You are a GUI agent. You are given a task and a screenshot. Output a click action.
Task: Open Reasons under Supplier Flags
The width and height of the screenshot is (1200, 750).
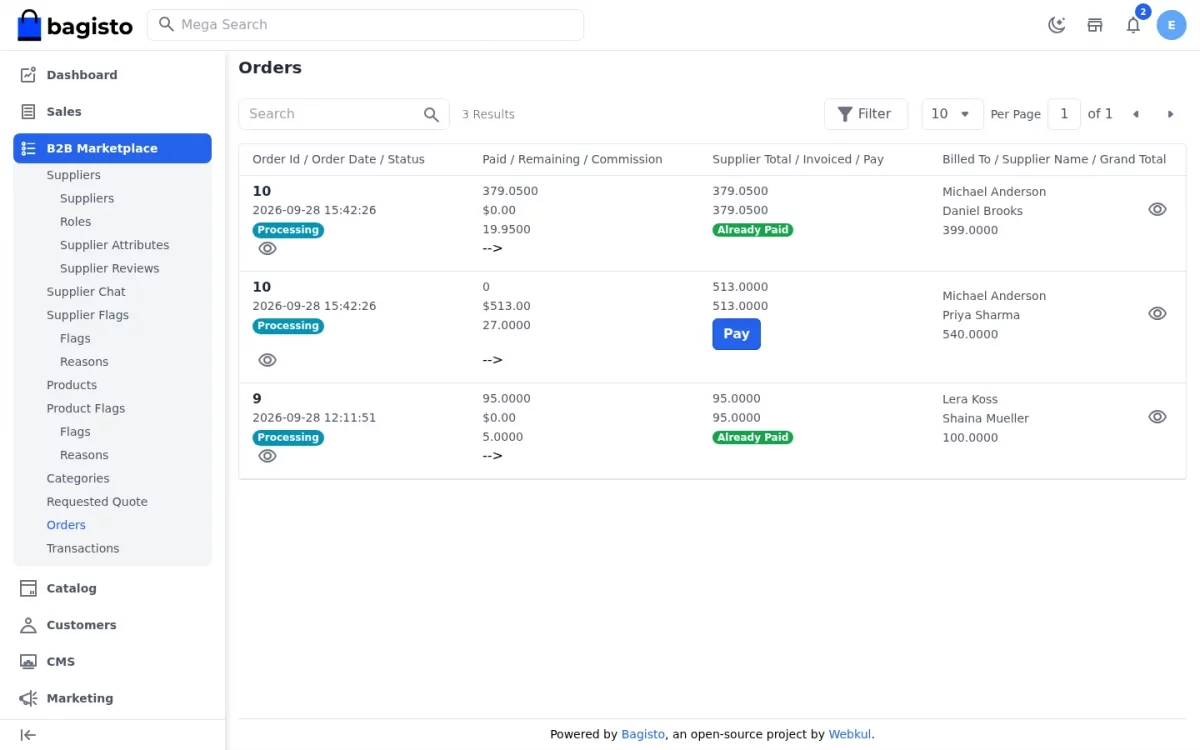[84, 362]
